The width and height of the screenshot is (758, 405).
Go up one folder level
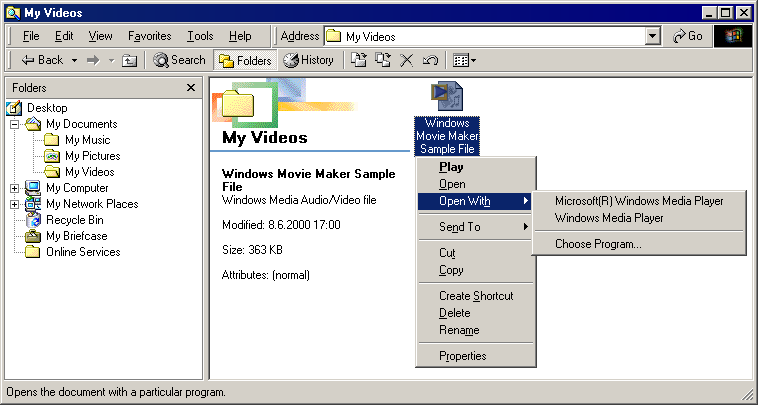coord(129,60)
